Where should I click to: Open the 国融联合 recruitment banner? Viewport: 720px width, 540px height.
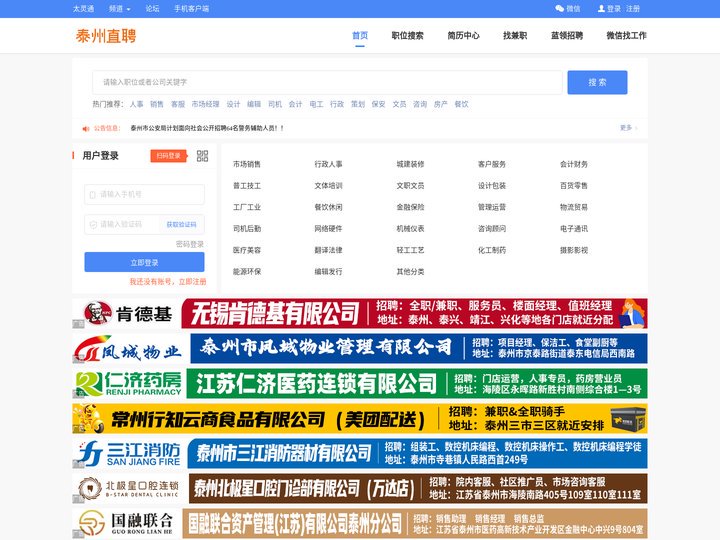point(360,523)
